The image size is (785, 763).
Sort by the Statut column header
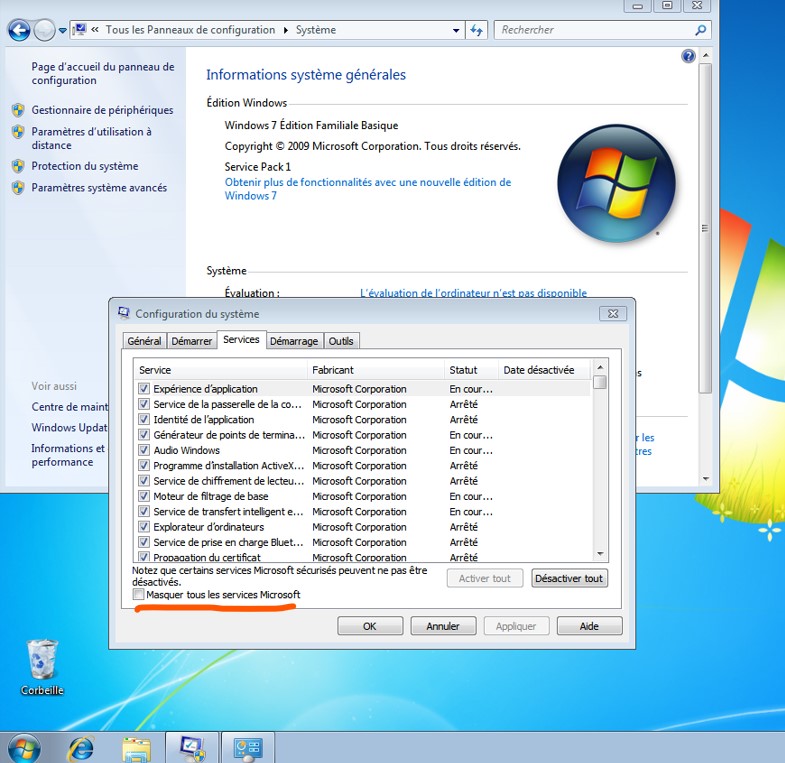471,370
